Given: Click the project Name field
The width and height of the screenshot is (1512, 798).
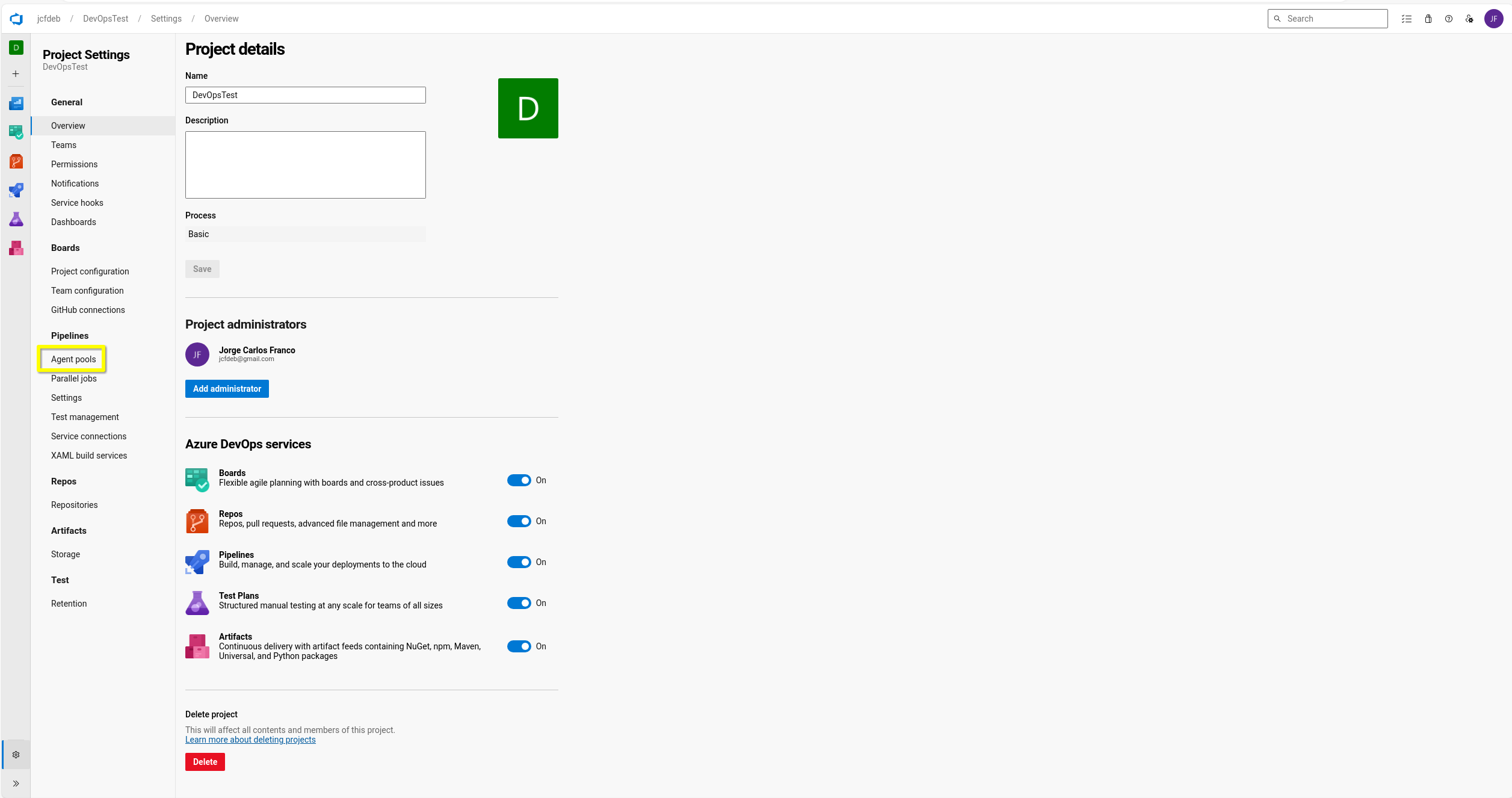Looking at the screenshot, I should coord(306,95).
